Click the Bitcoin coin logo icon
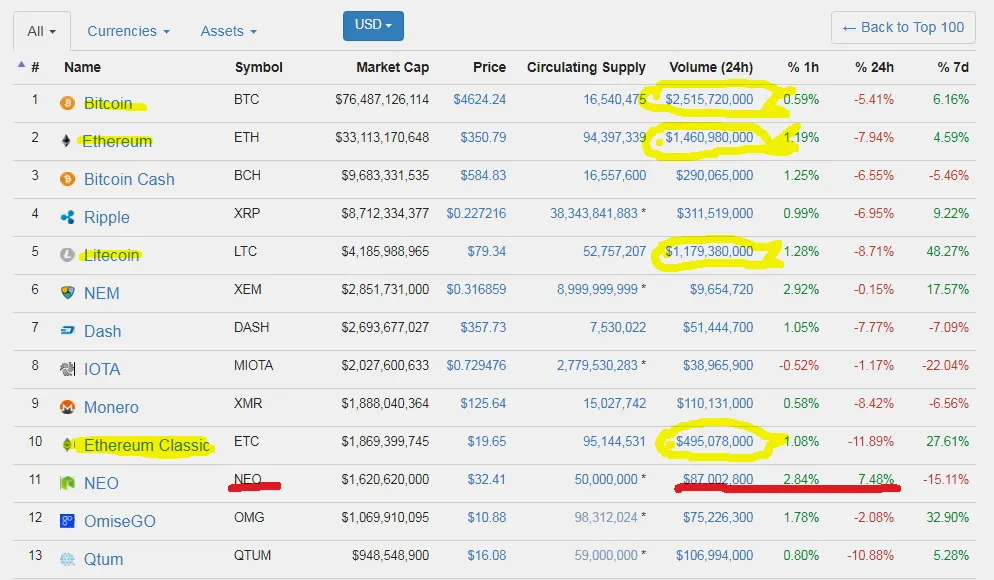This screenshot has height=580, width=994. (x=67, y=103)
